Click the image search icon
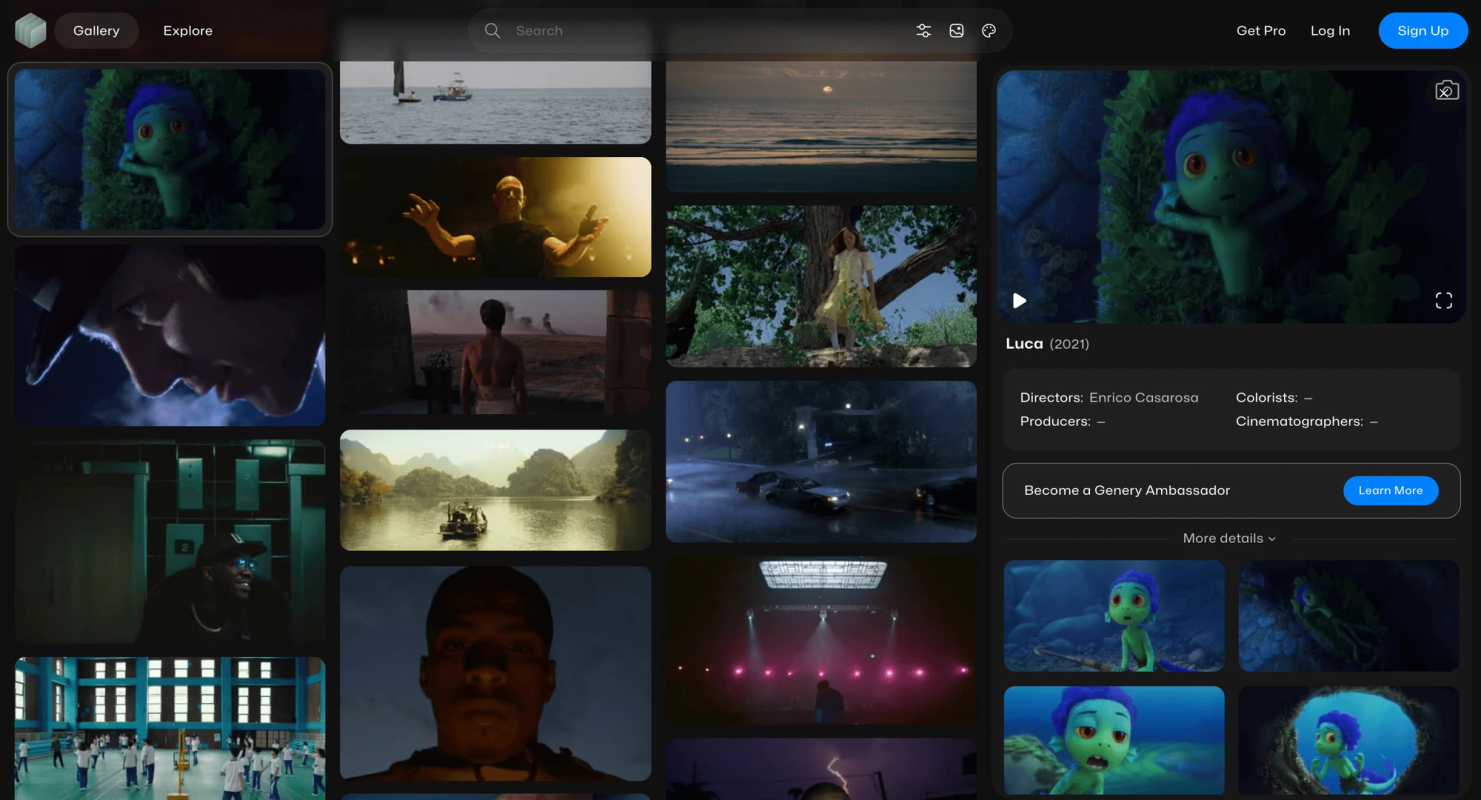The width and height of the screenshot is (1481, 800). pos(956,31)
